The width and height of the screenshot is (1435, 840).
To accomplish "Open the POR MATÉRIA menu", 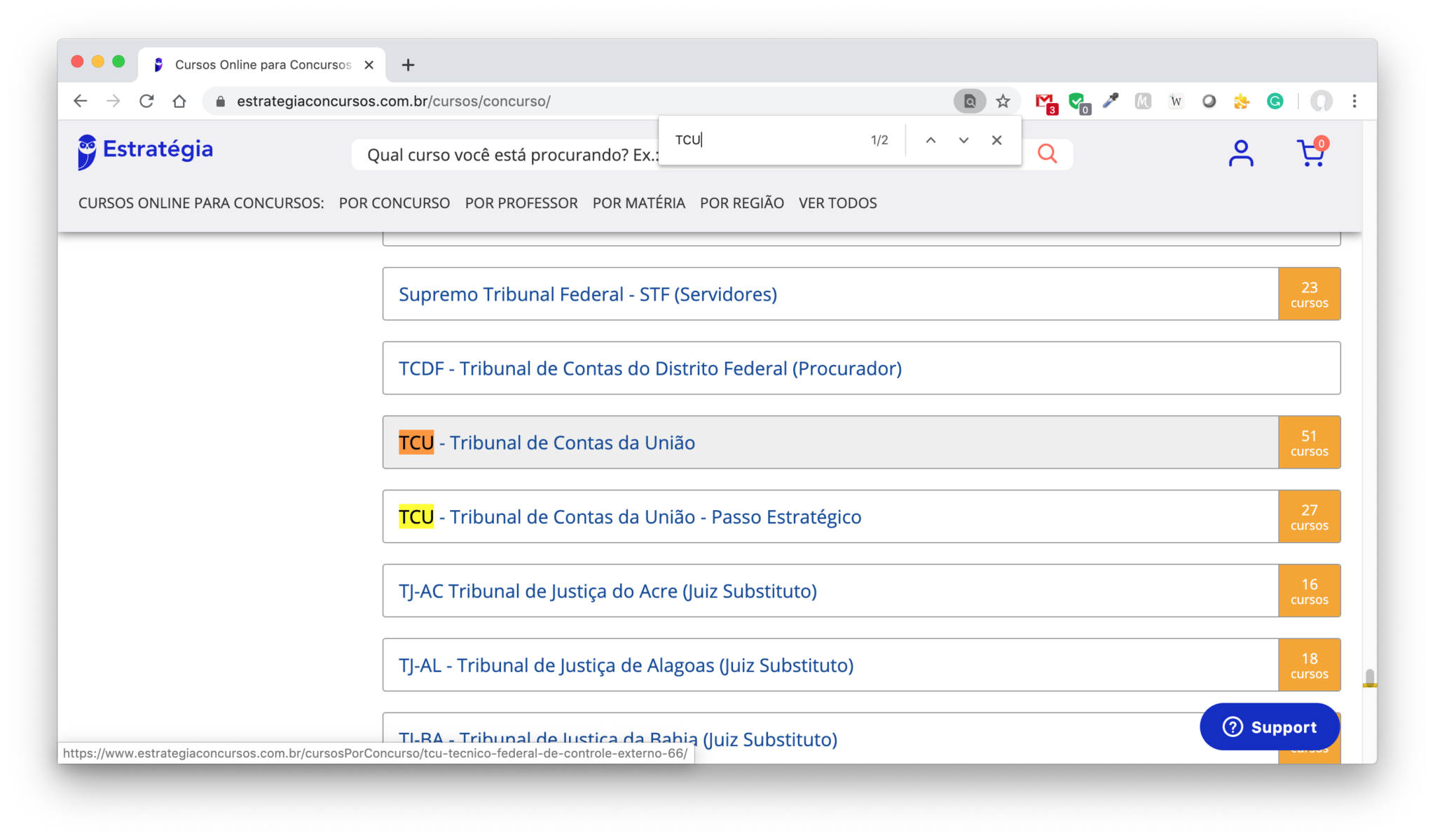I will (x=639, y=203).
